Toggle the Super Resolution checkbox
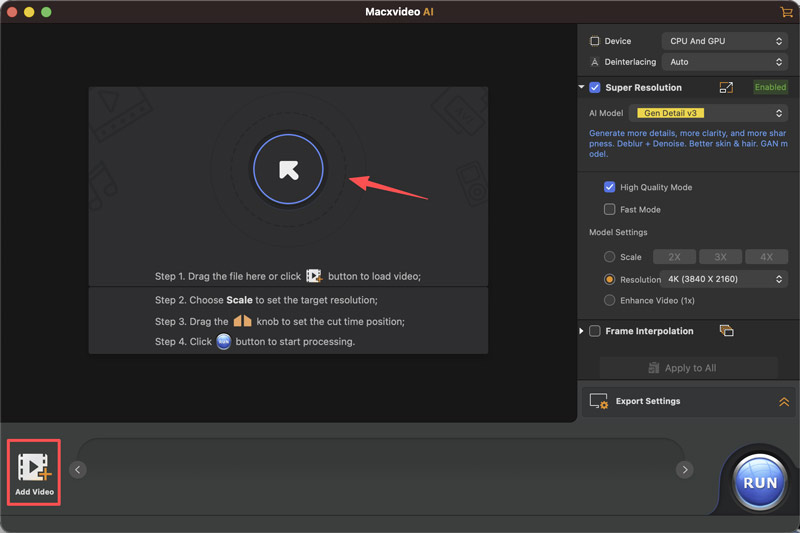 [x=595, y=88]
